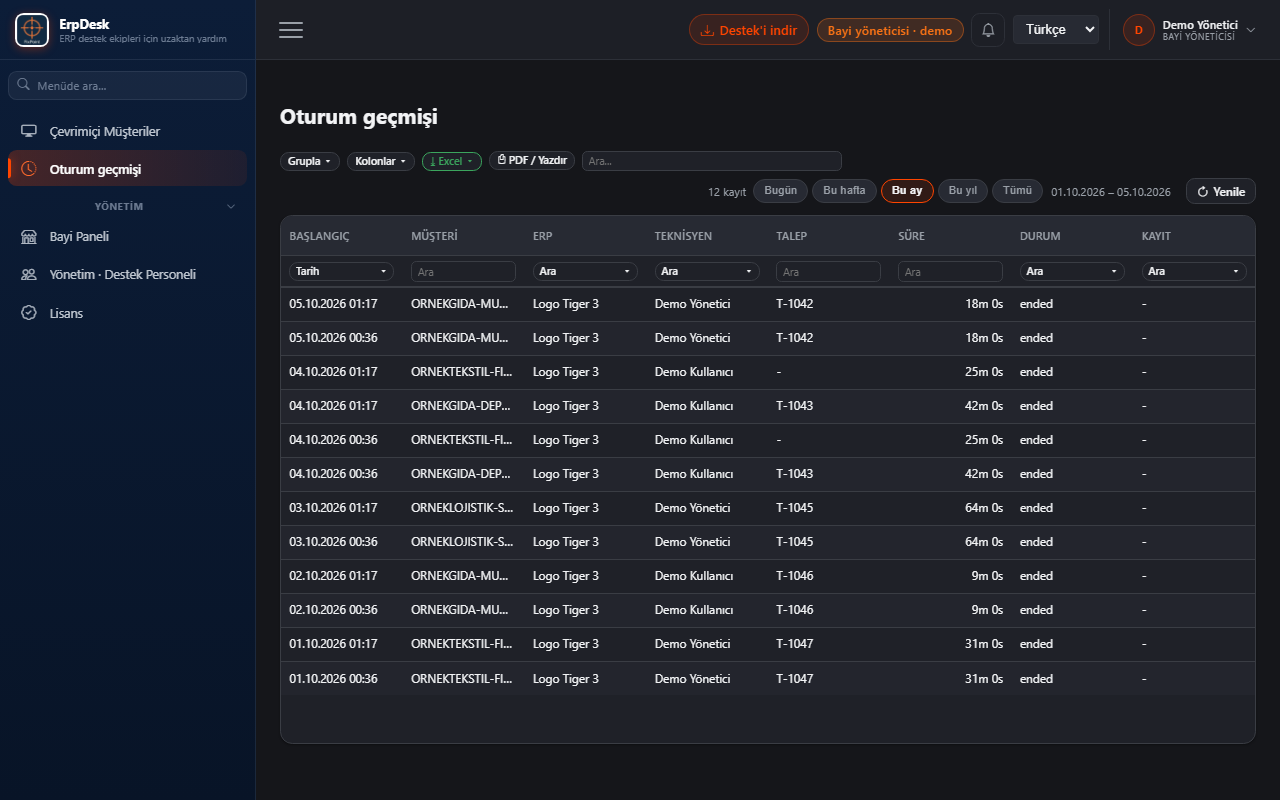Collapse the Yönetim section chevron

[231, 206]
